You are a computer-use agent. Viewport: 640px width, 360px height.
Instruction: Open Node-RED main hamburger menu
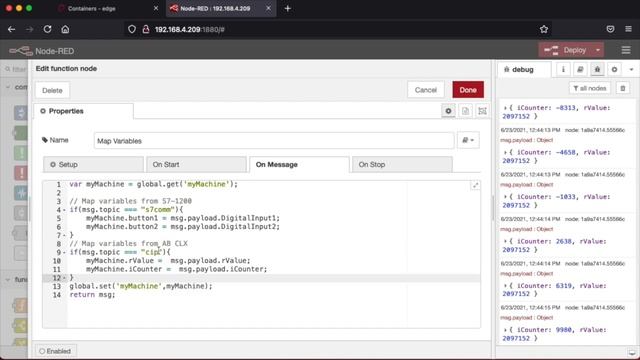click(x=626, y=50)
